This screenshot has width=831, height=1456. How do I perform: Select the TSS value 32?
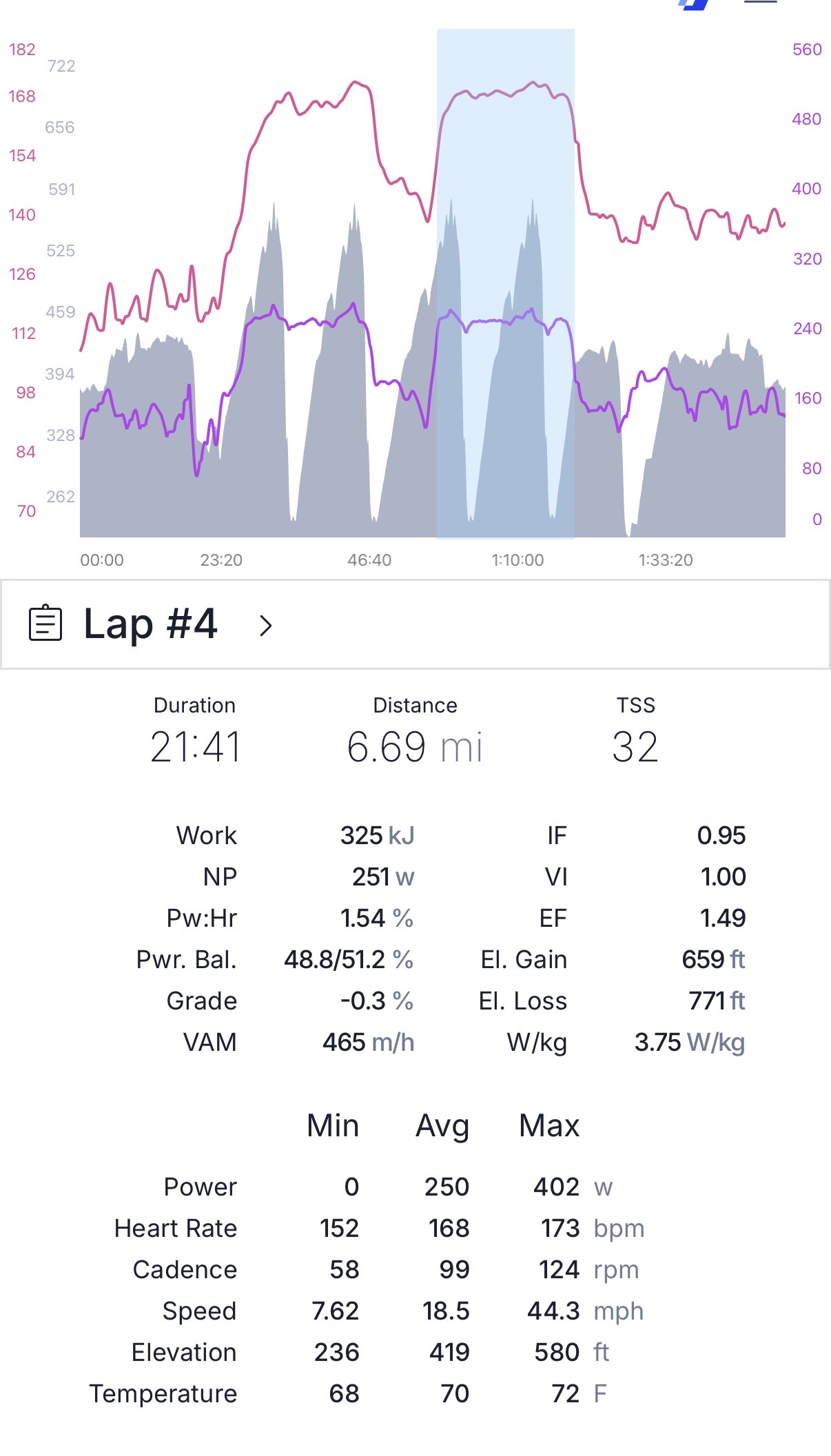coord(635,747)
